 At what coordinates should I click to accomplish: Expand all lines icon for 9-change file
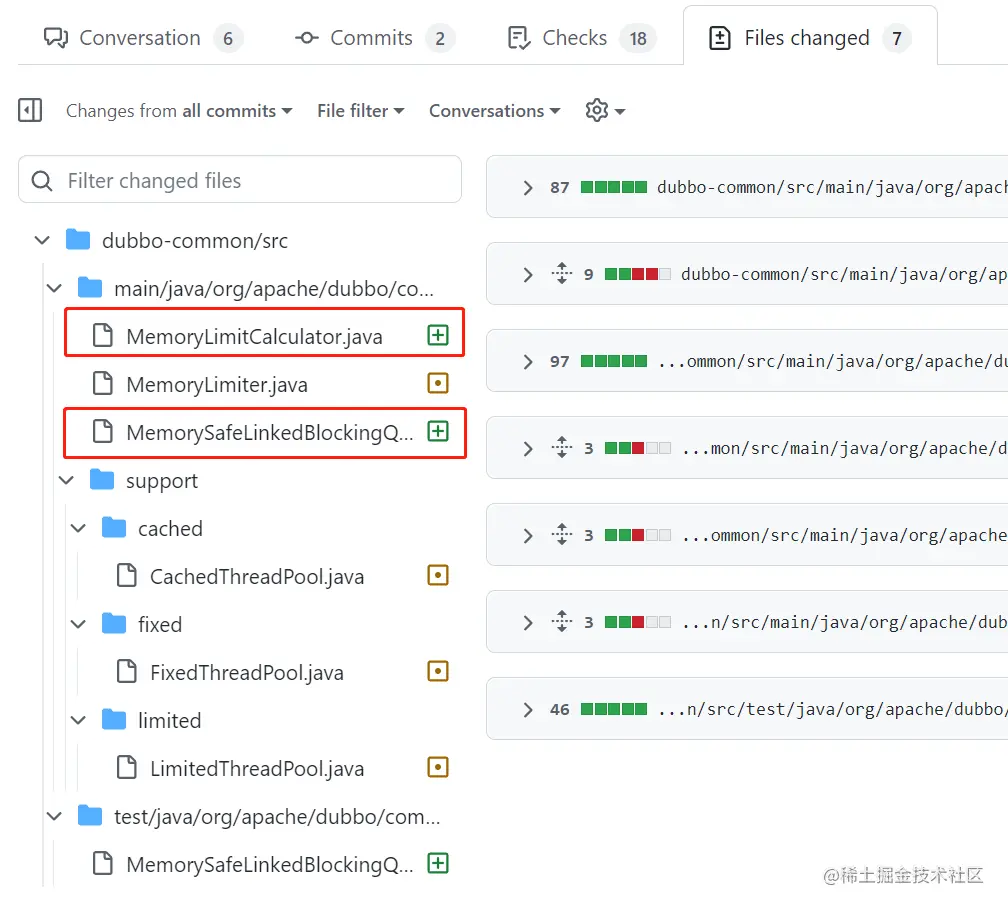(x=562, y=273)
